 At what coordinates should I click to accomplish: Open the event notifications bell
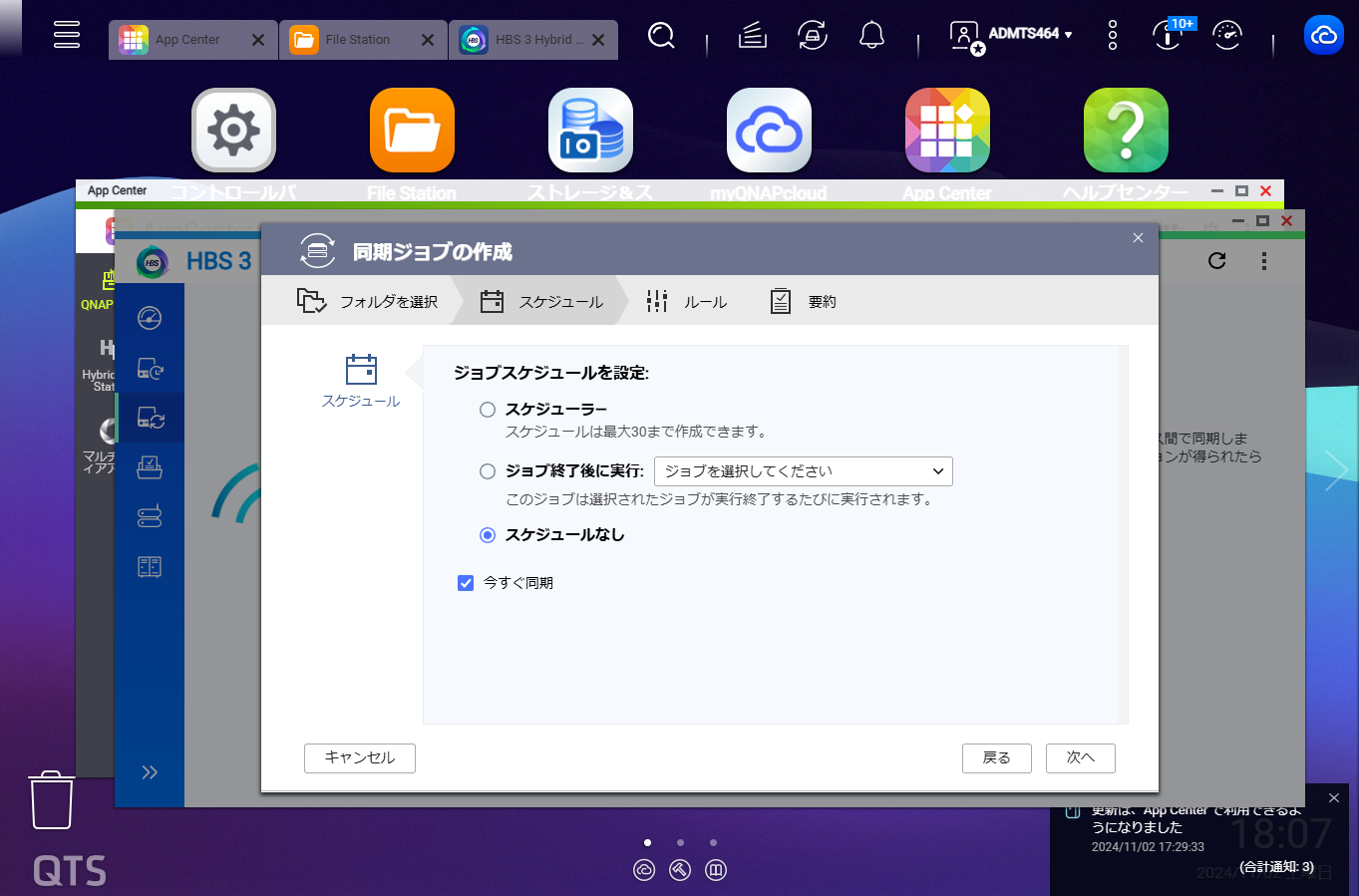click(x=871, y=36)
